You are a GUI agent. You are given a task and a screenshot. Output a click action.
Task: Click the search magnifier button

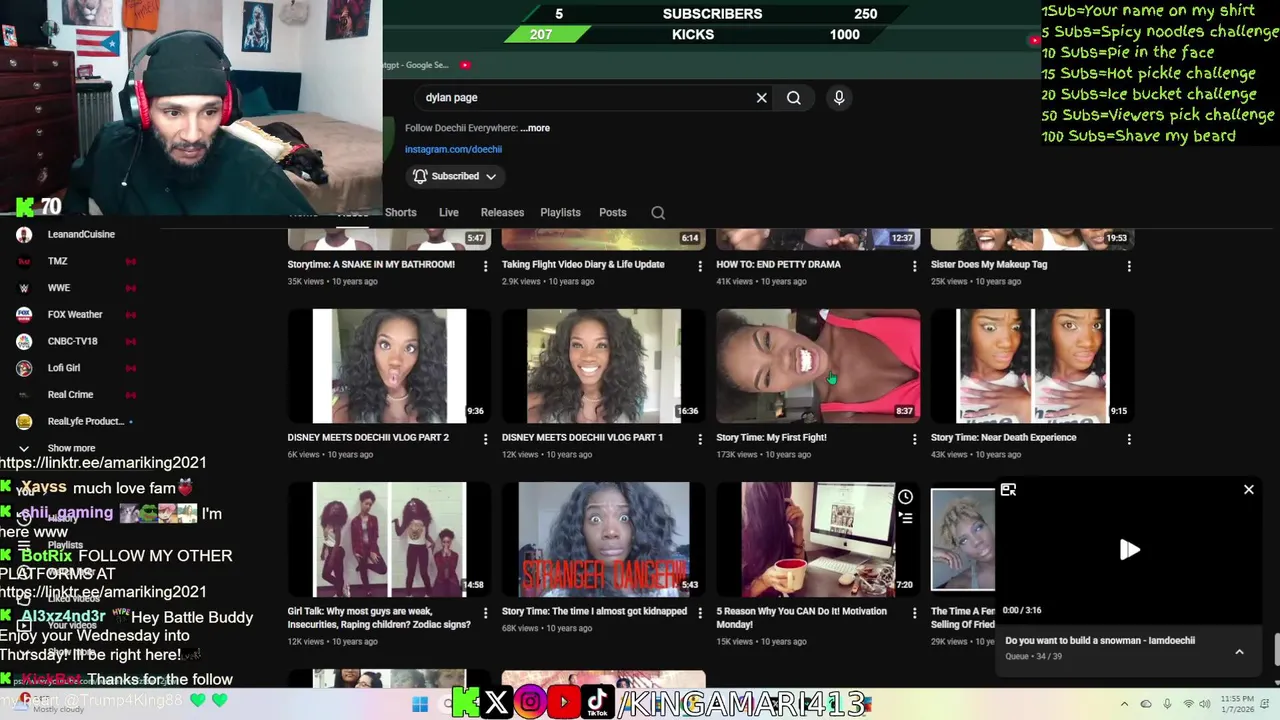[794, 98]
